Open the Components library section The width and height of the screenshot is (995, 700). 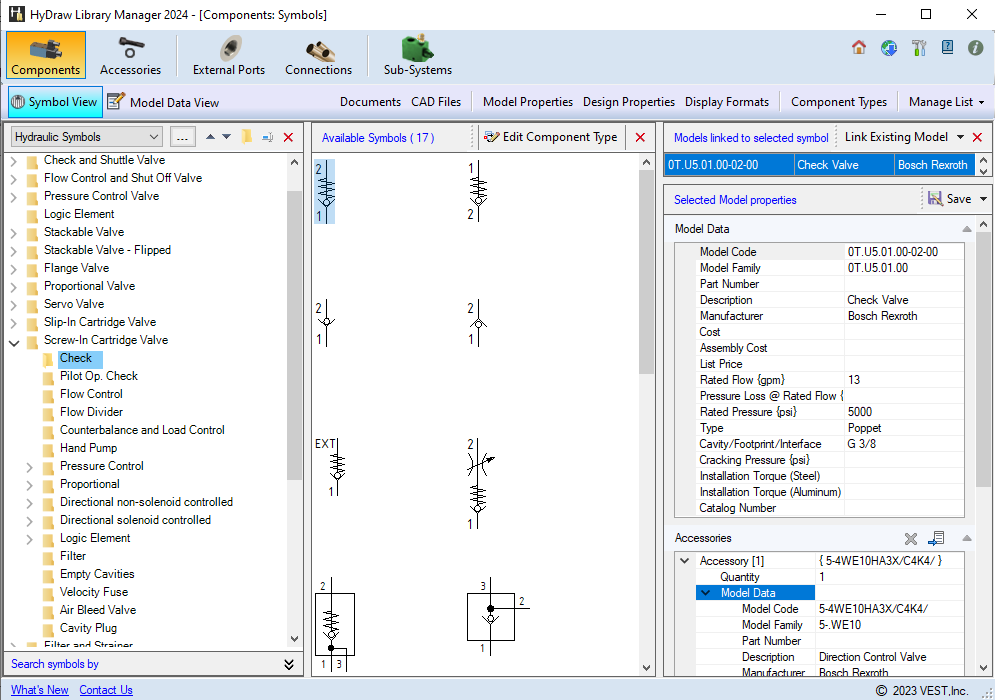(45, 56)
